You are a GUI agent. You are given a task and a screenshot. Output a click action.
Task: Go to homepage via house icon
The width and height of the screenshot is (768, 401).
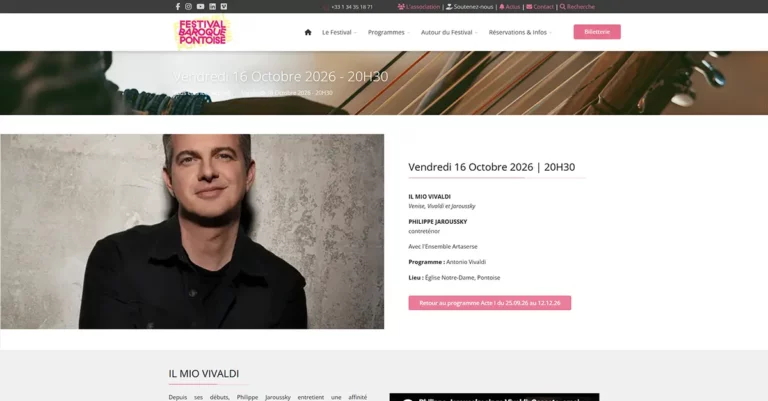(308, 32)
